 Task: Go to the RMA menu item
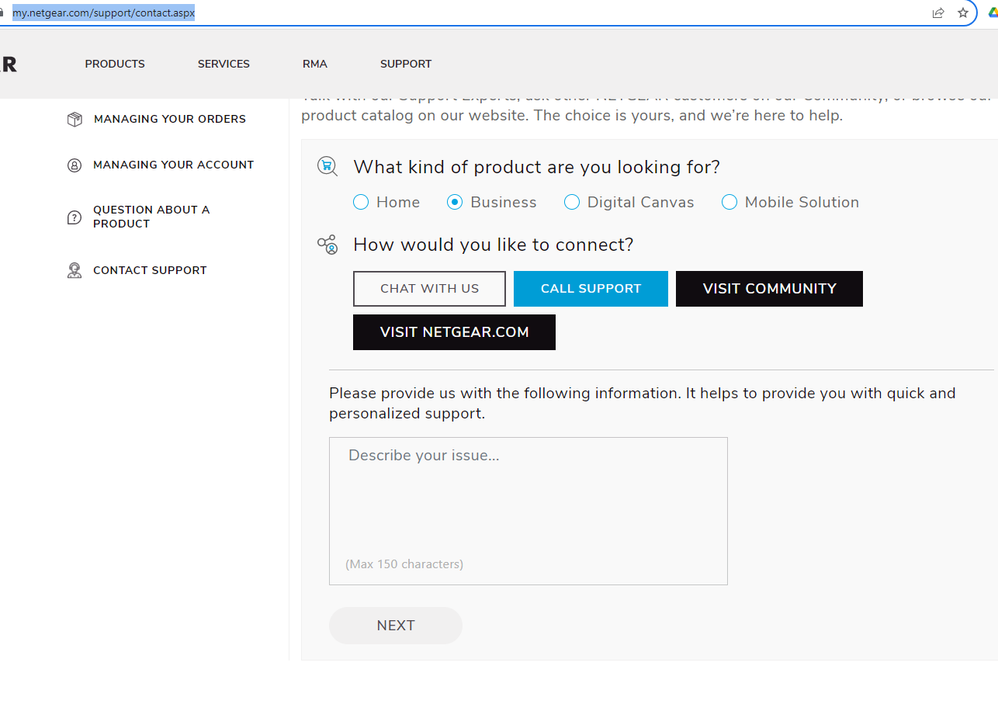[315, 64]
